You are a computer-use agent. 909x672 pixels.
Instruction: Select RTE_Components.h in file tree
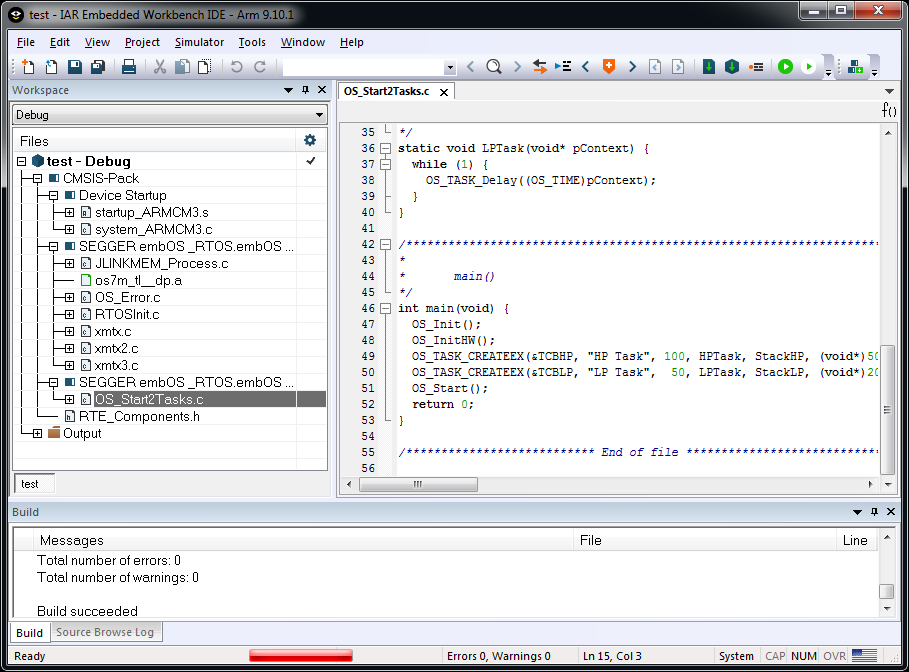(x=139, y=416)
